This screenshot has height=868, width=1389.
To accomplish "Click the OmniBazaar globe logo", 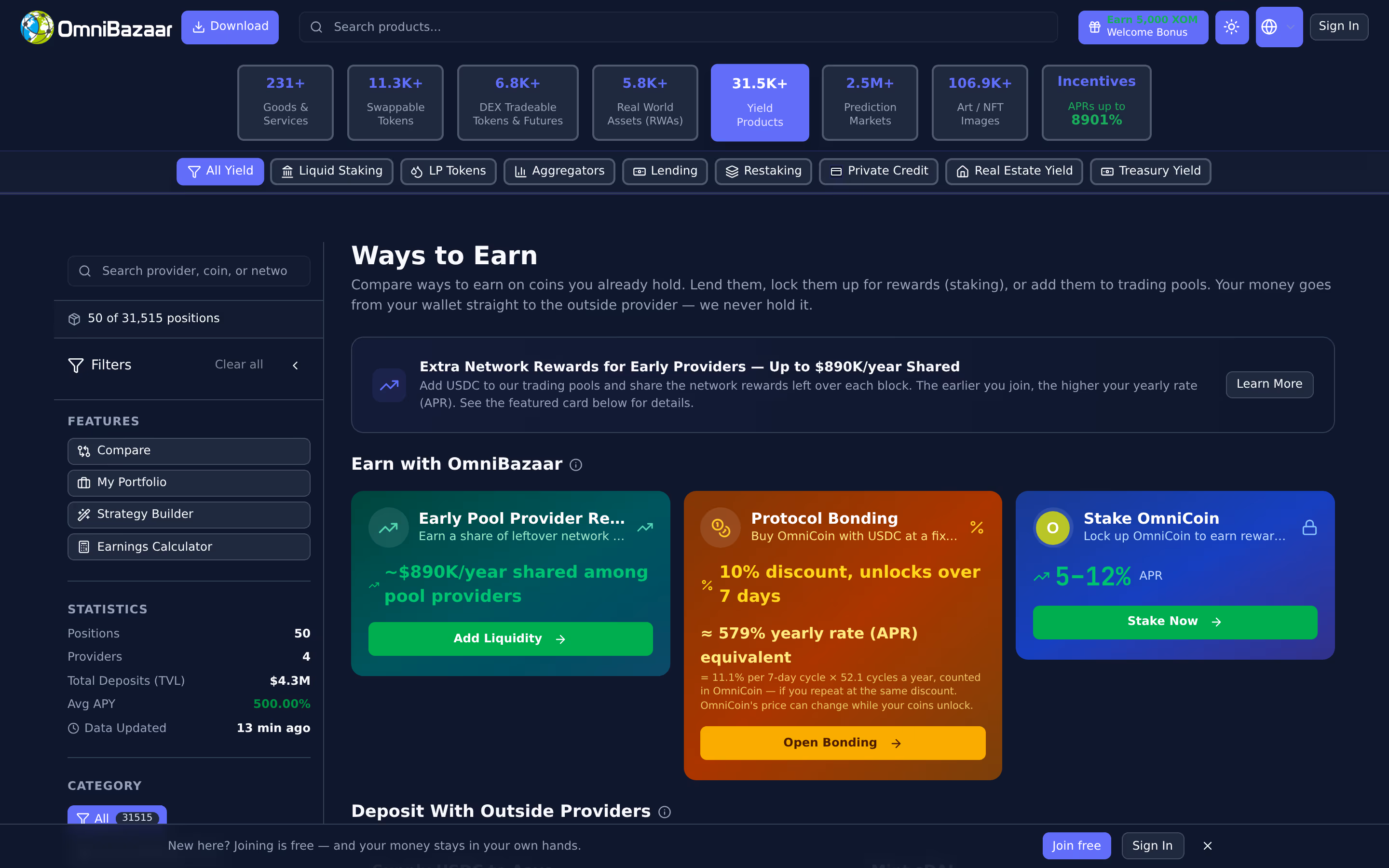I will 37,27.
